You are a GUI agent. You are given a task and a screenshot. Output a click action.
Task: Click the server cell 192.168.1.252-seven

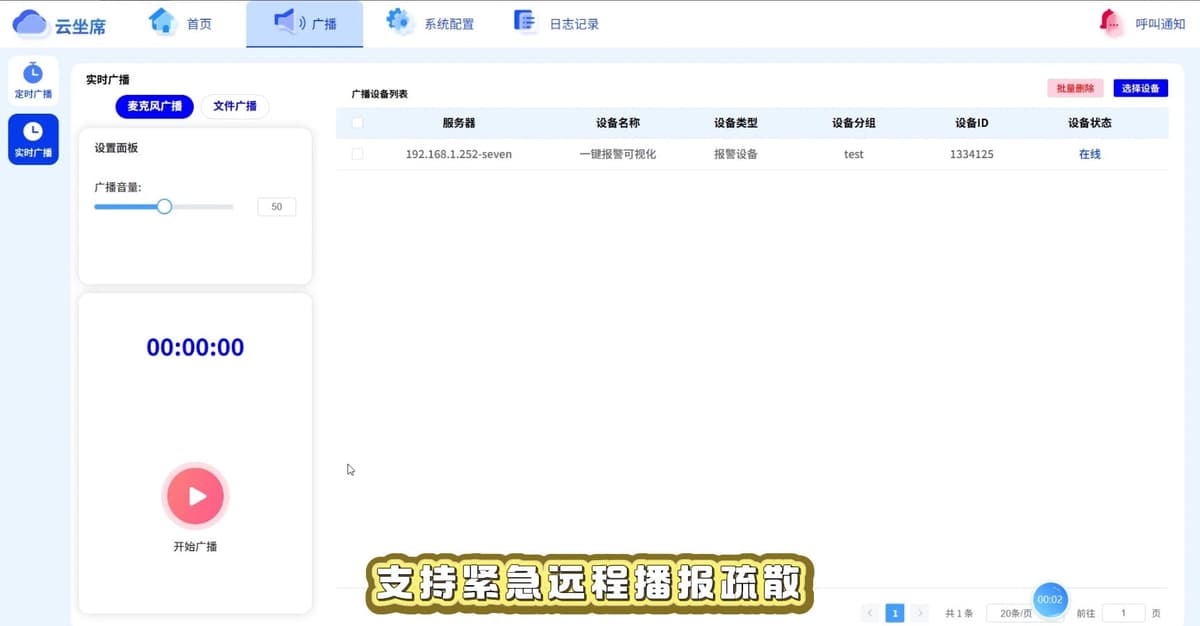pyautogui.click(x=459, y=154)
